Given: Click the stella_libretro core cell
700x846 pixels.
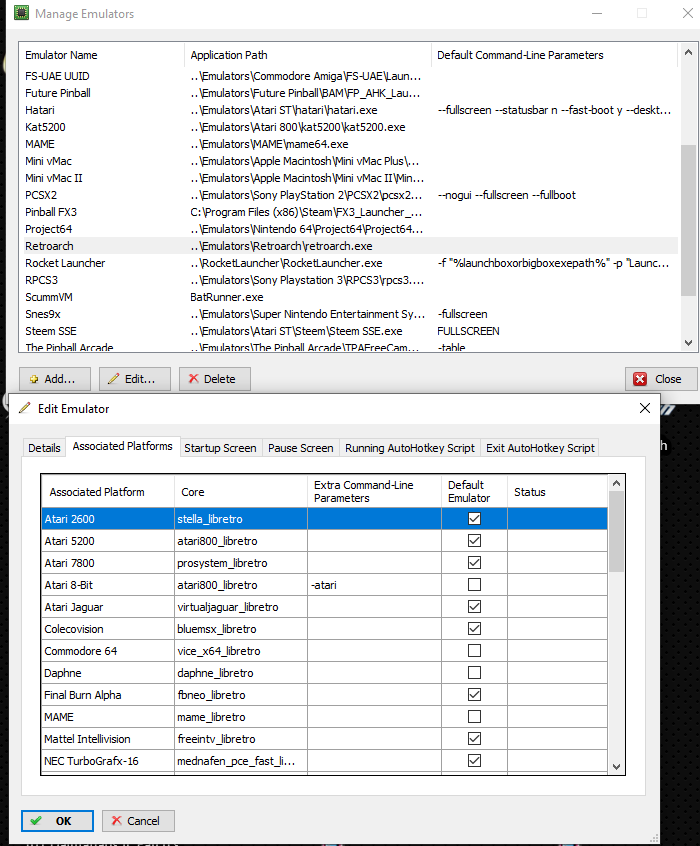Looking at the screenshot, I should click(241, 518).
